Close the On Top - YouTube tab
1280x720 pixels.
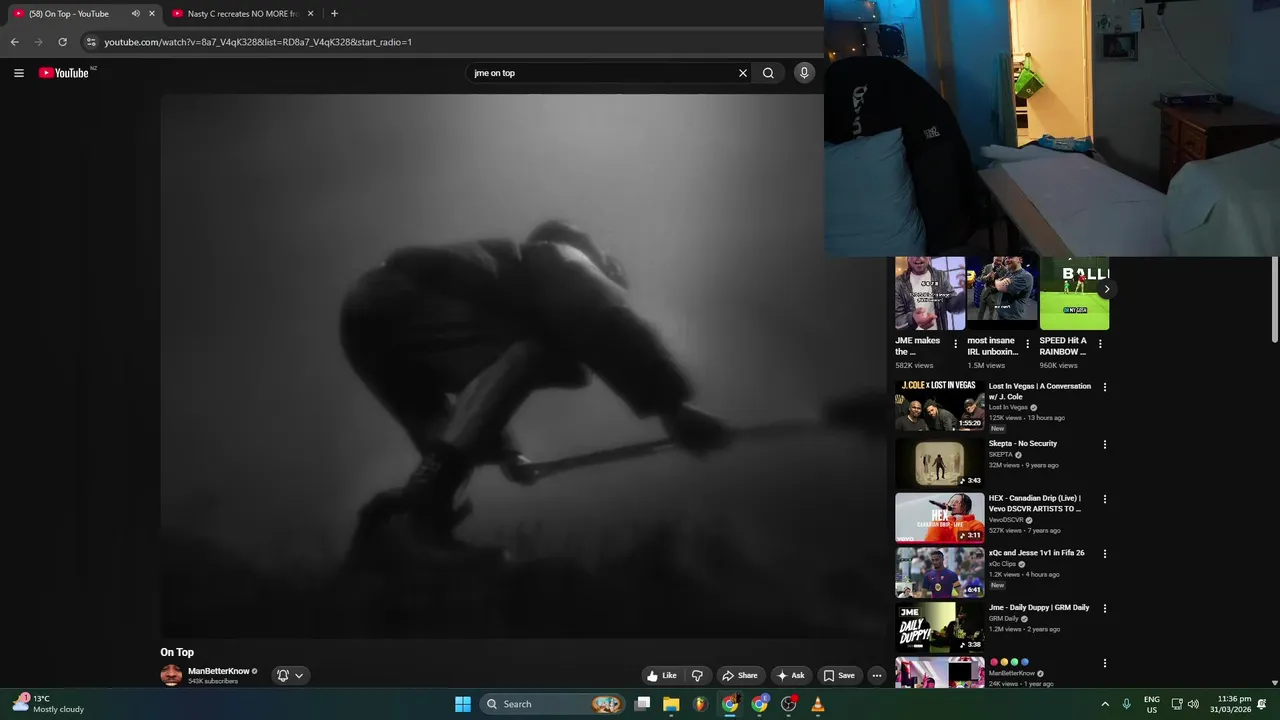coord(152,14)
